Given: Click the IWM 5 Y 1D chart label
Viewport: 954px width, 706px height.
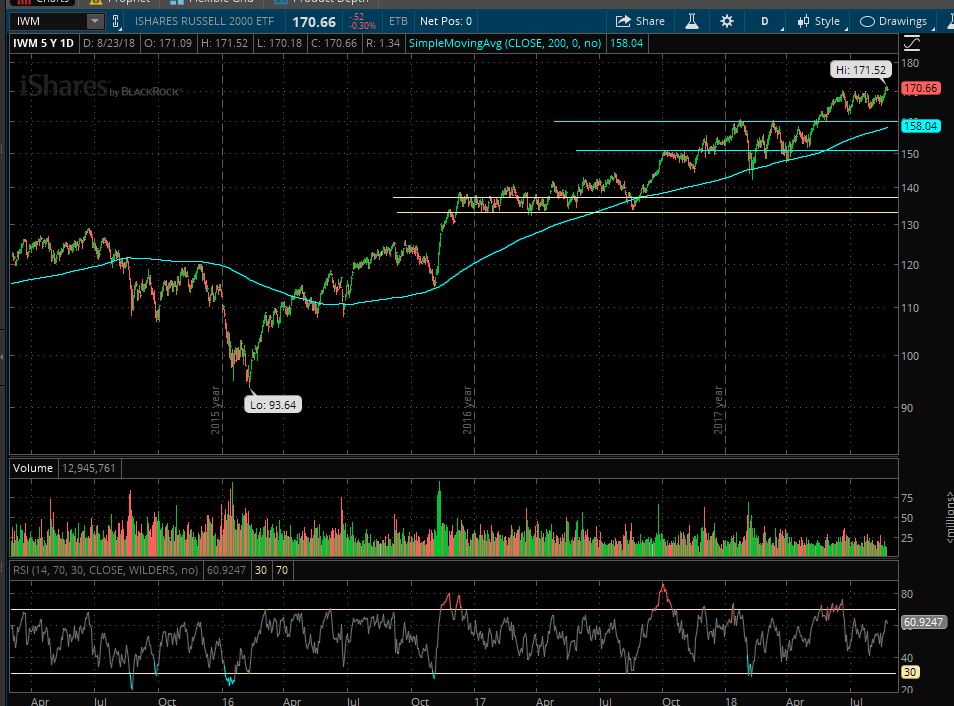Looking at the screenshot, I should 44,43.
